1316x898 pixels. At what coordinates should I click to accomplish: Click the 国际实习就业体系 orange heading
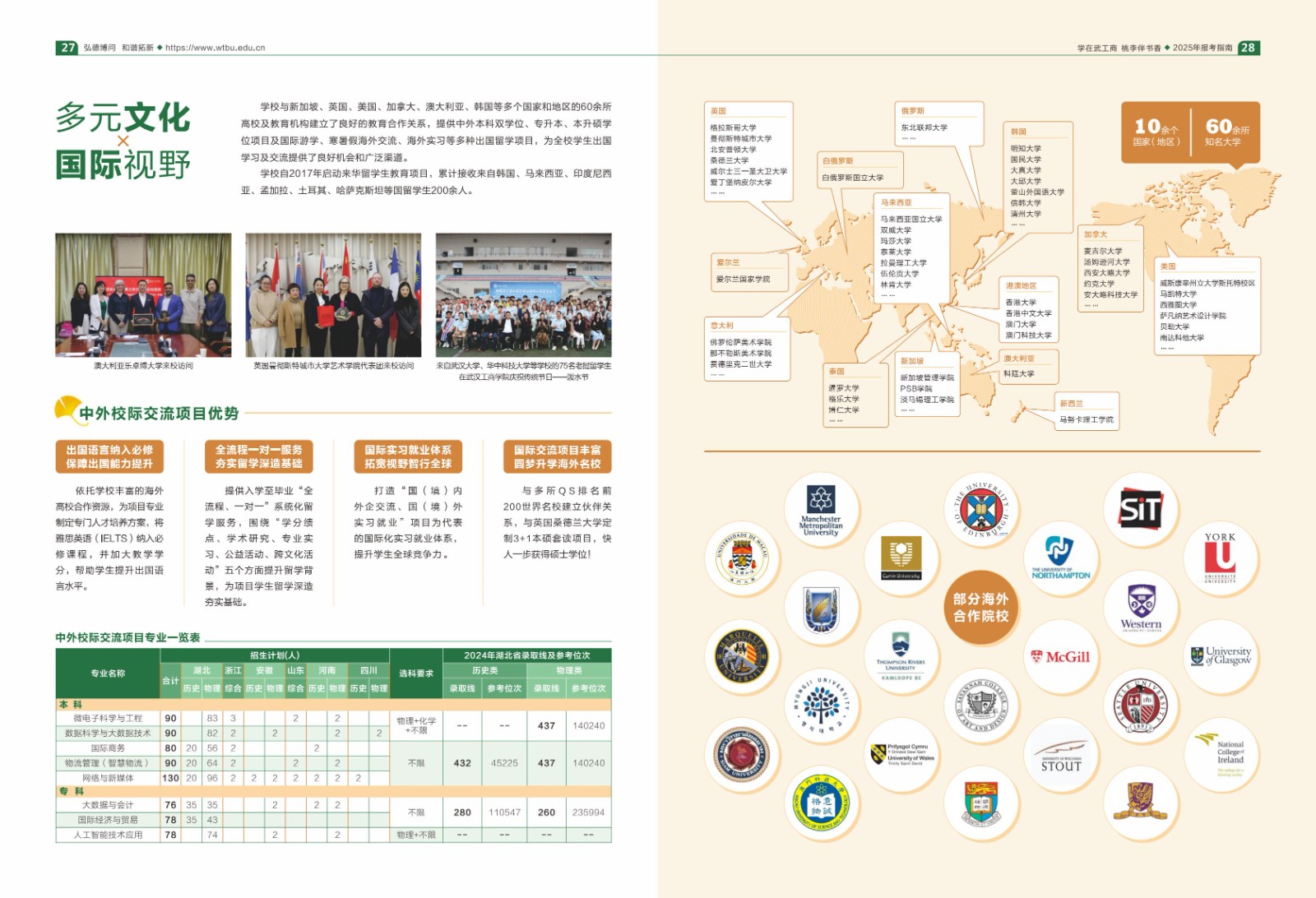point(408,456)
